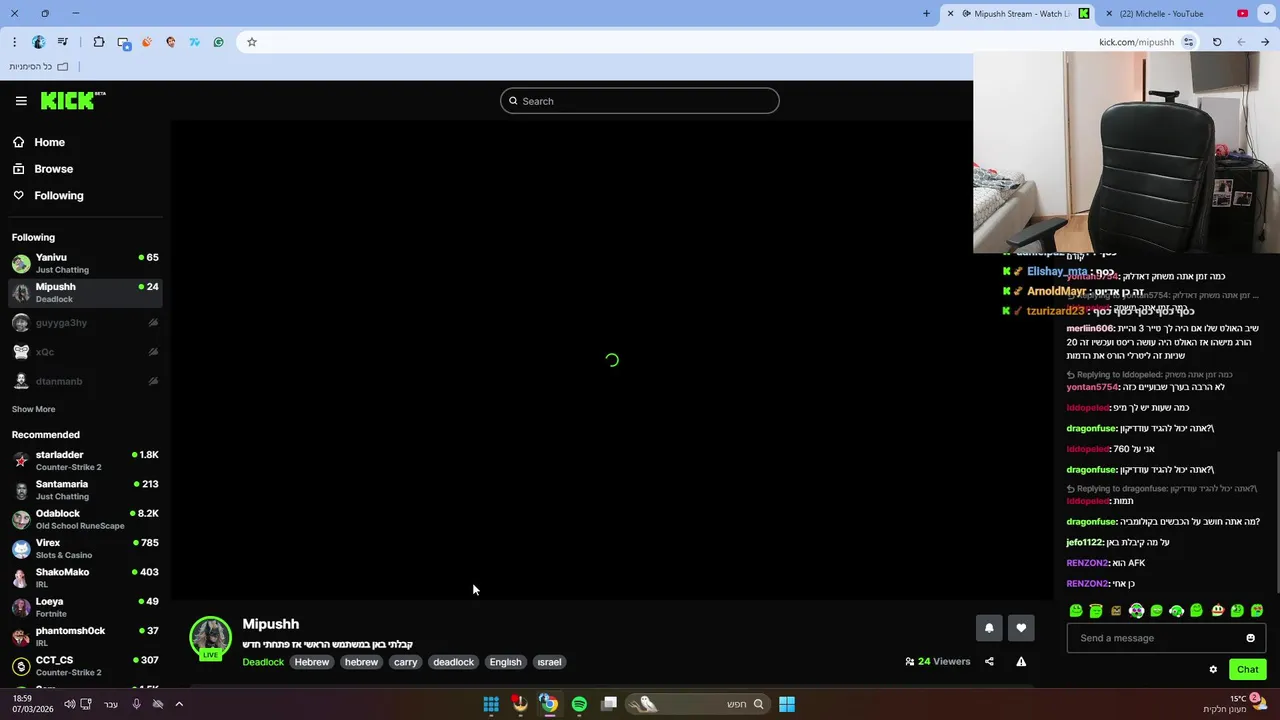Open recommended channel phantomsh0ck
Image resolution: width=1280 pixels, height=720 pixels.
pos(85,636)
